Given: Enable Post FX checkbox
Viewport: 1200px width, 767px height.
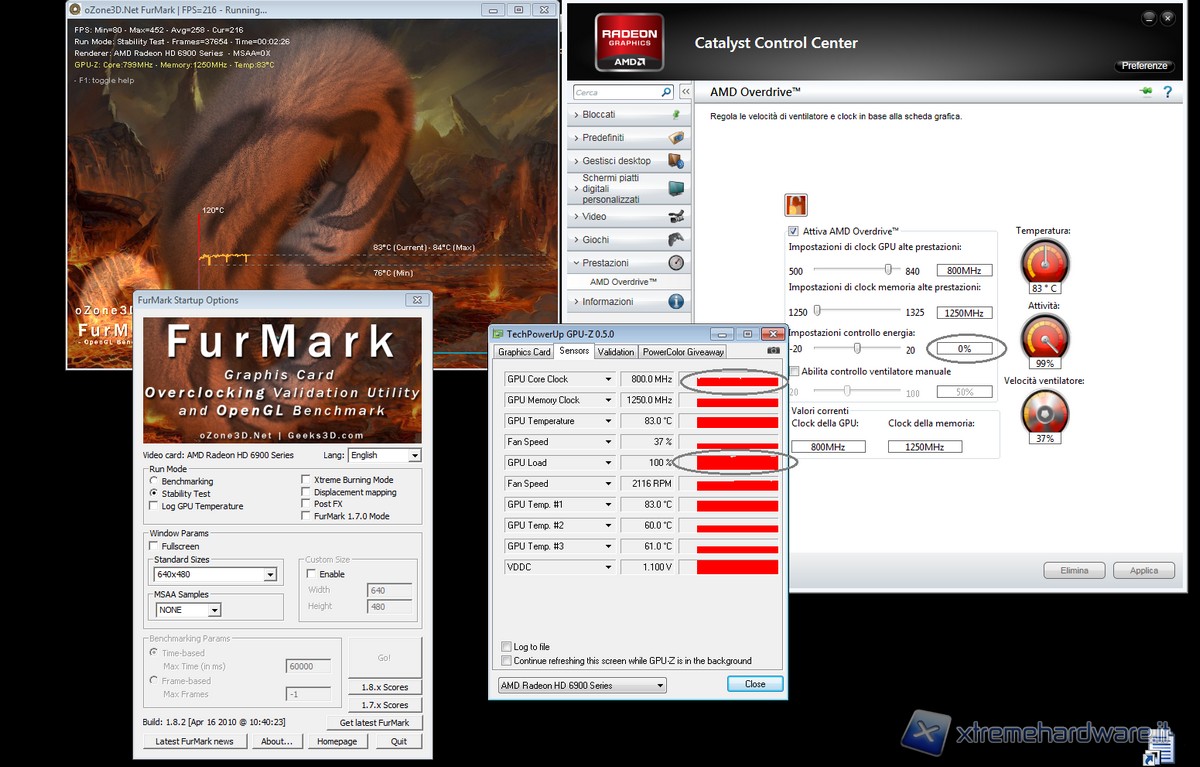Looking at the screenshot, I should 306,504.
